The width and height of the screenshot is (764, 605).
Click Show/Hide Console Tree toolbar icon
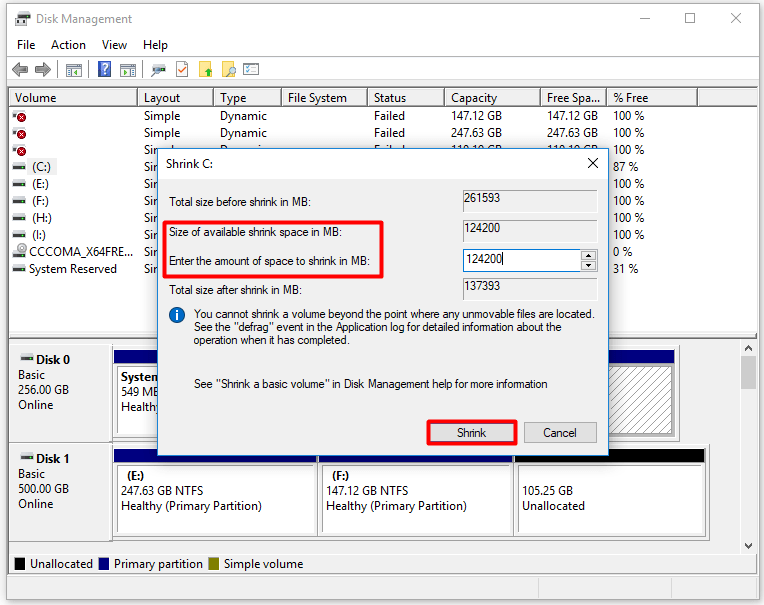(74, 70)
